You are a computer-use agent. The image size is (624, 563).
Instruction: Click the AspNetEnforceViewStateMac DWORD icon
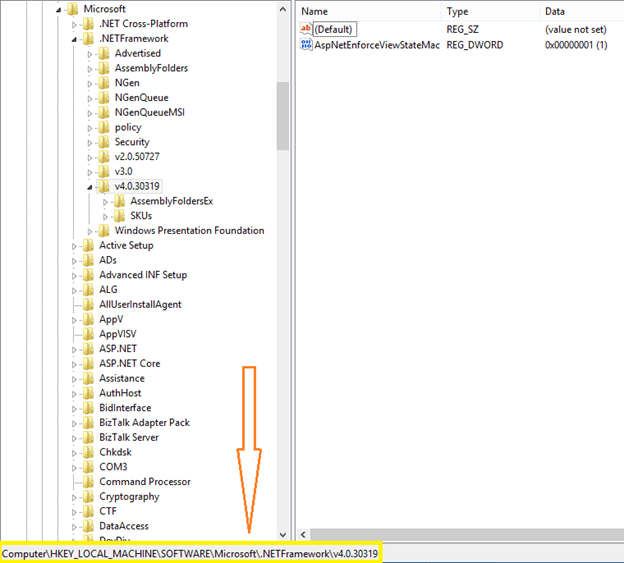click(306, 45)
